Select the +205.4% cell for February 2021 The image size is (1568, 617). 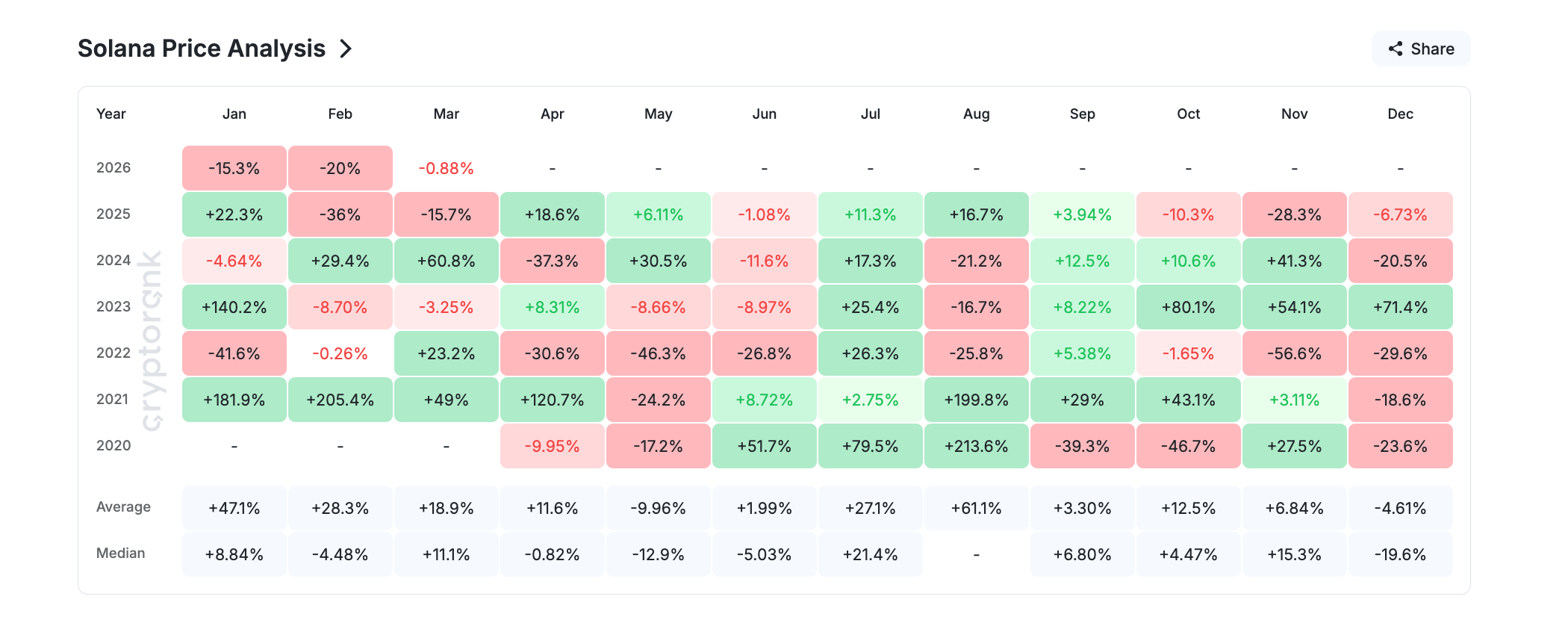pyautogui.click(x=340, y=400)
